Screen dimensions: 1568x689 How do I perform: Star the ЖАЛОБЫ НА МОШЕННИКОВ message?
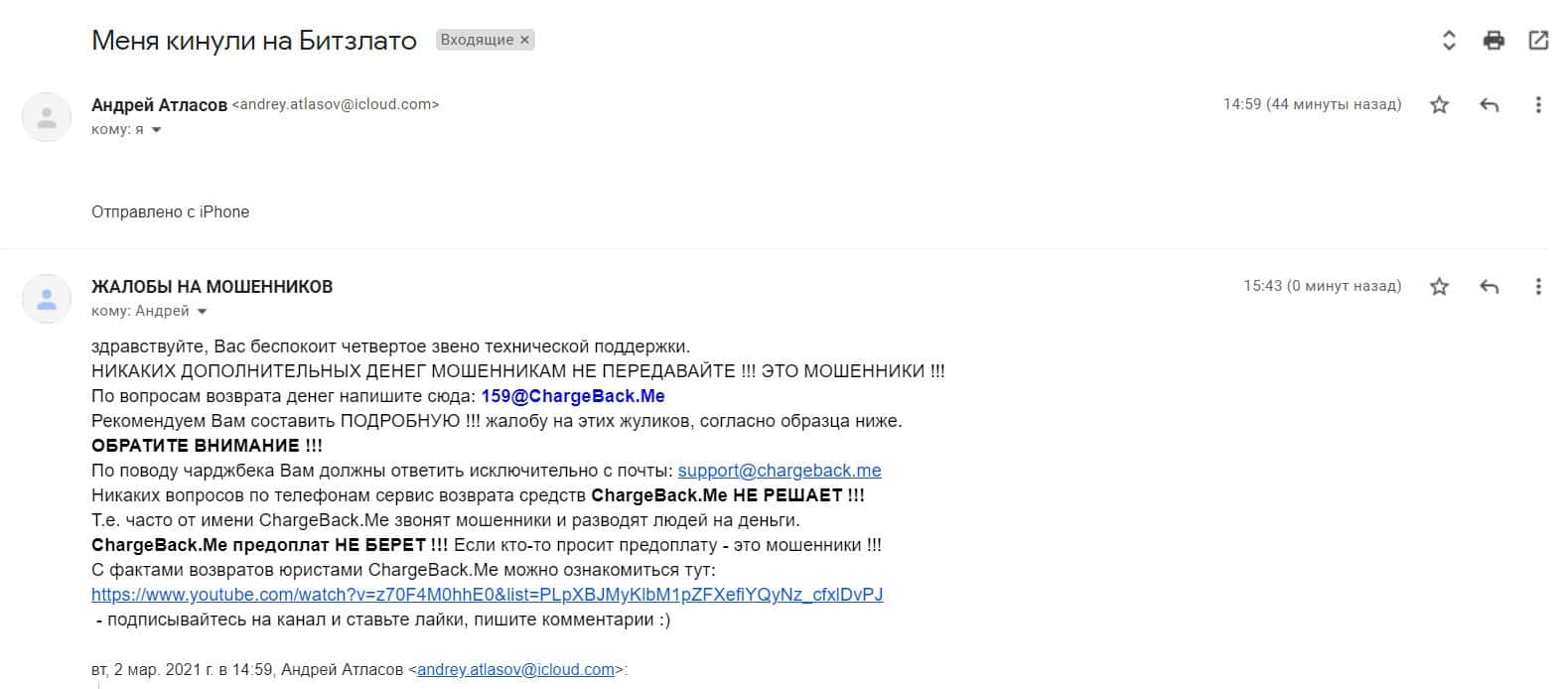click(1439, 287)
